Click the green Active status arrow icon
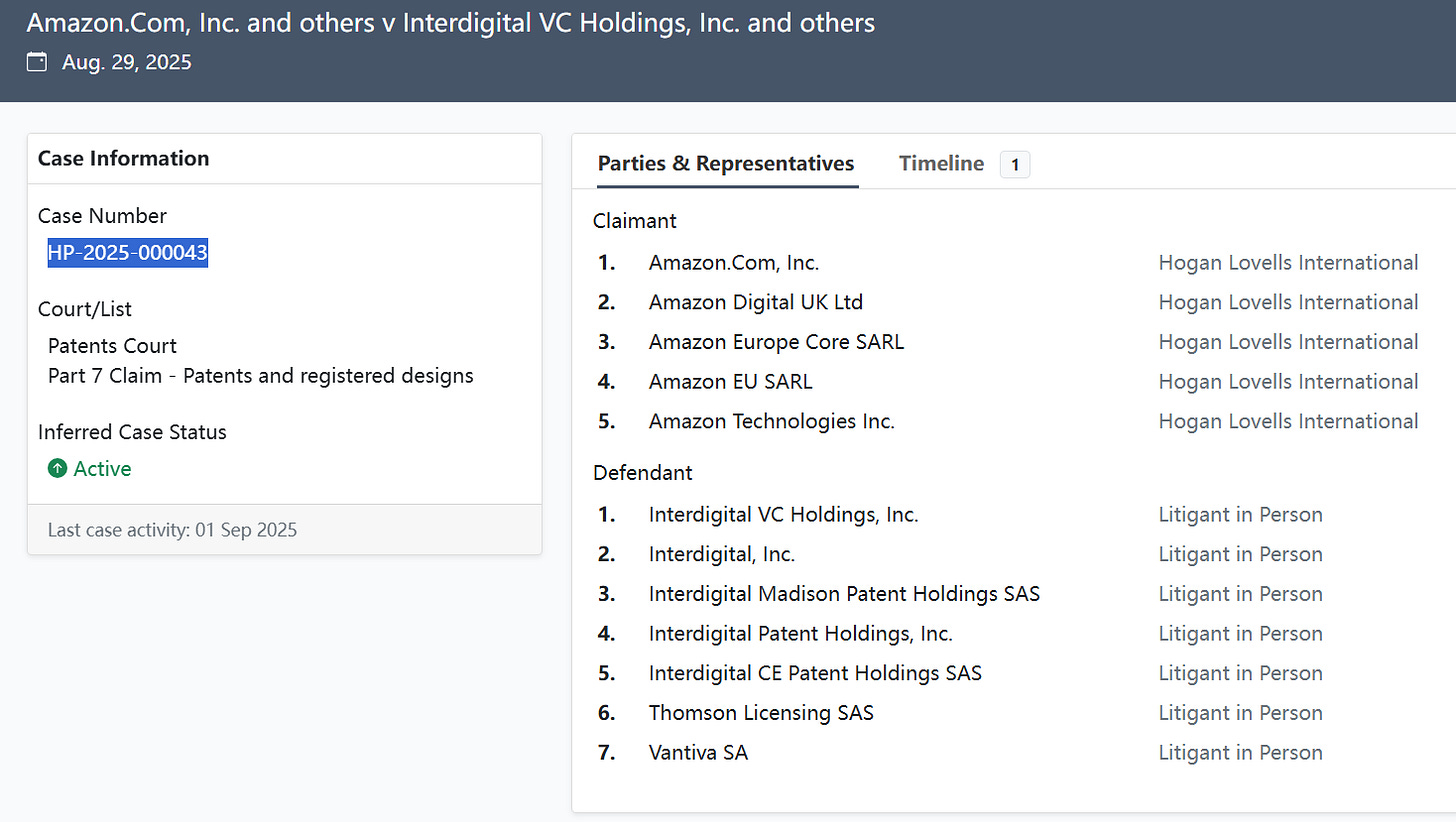 [x=57, y=469]
